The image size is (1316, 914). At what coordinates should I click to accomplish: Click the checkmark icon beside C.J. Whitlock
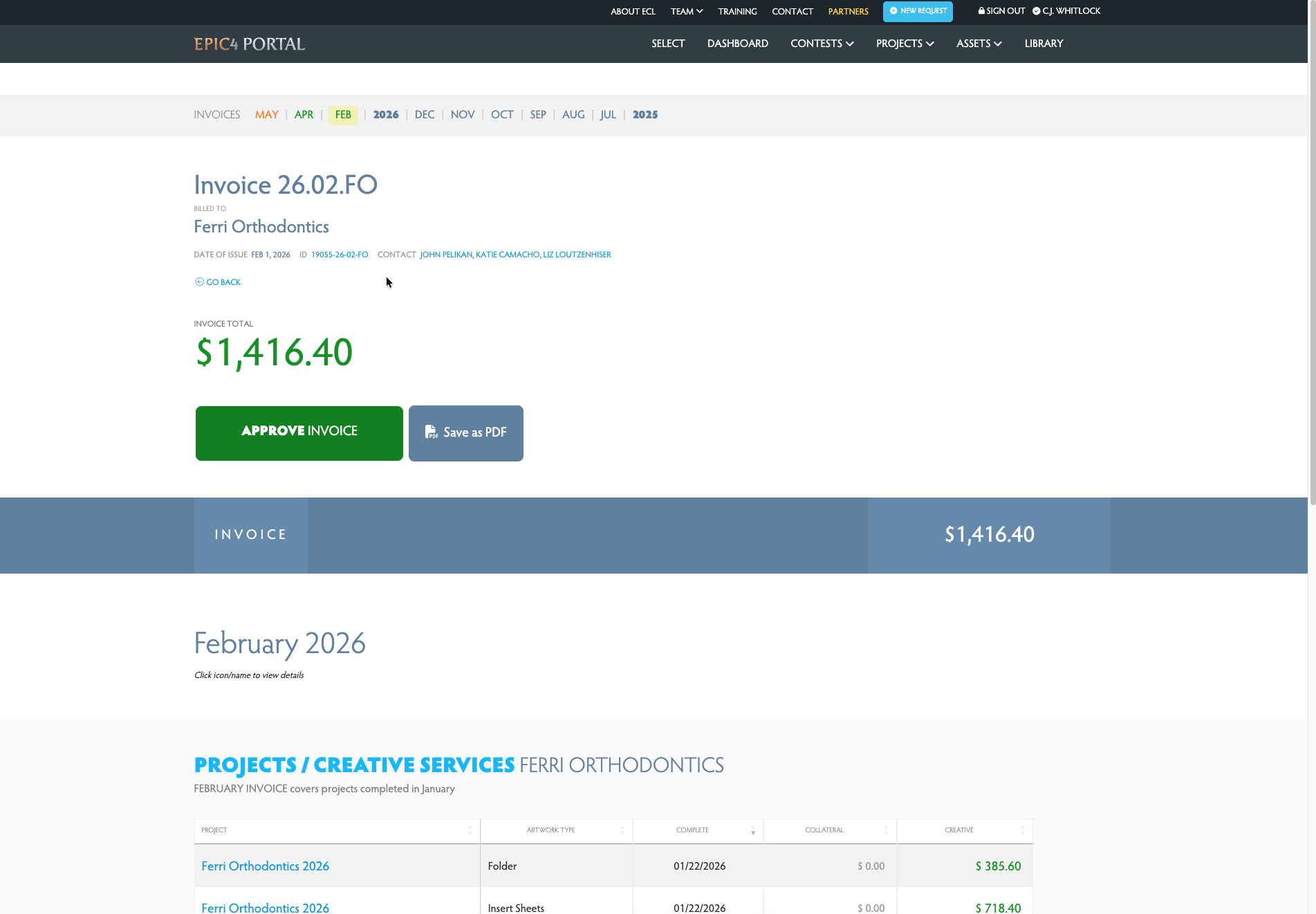pyautogui.click(x=1037, y=11)
